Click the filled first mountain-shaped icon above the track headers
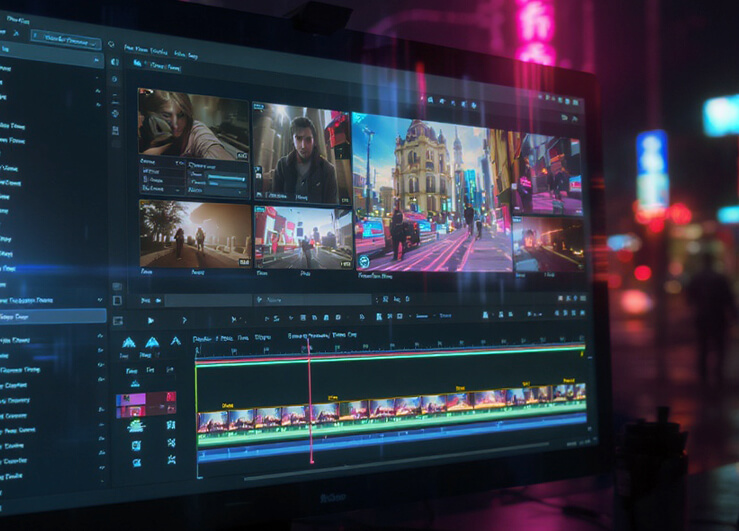The width and height of the screenshot is (739, 531). point(129,342)
